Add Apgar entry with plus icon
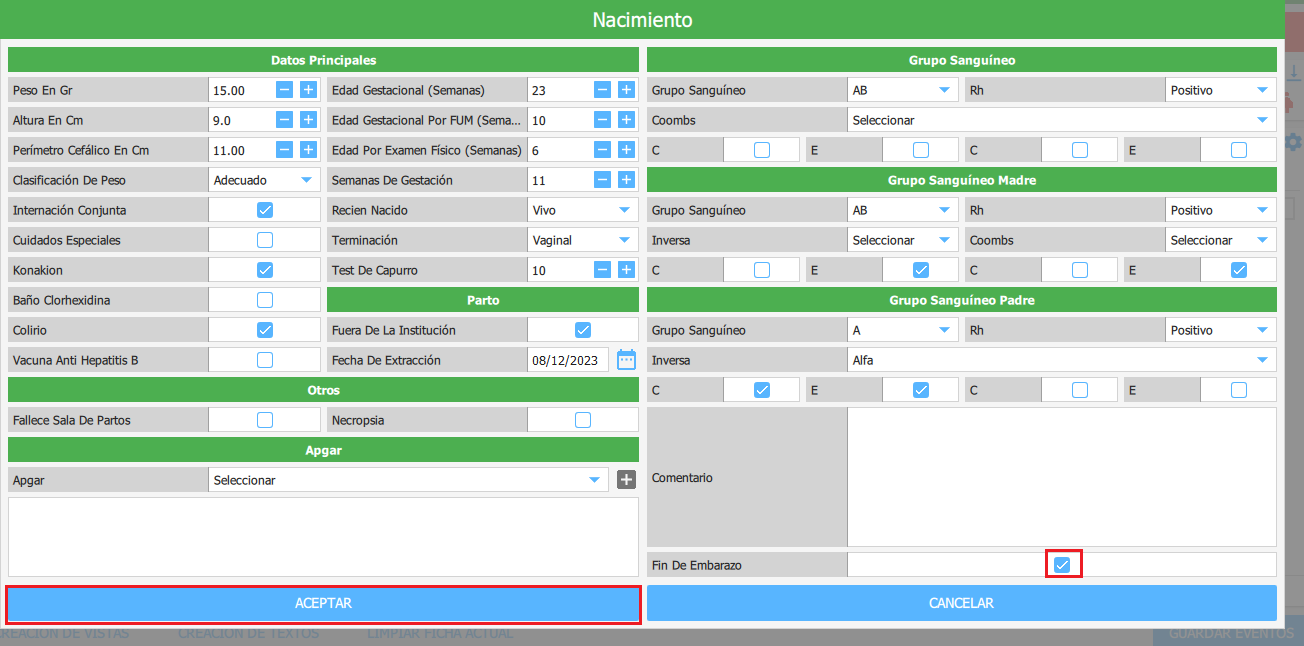Screen dimensions: 1304x646 pos(626,480)
